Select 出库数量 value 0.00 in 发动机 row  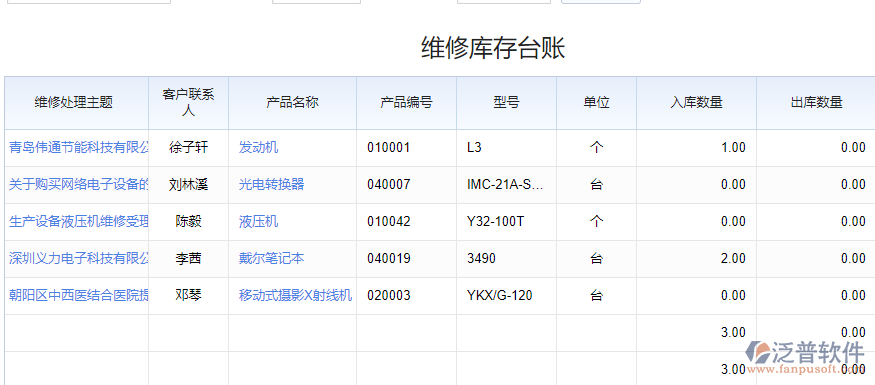click(853, 147)
